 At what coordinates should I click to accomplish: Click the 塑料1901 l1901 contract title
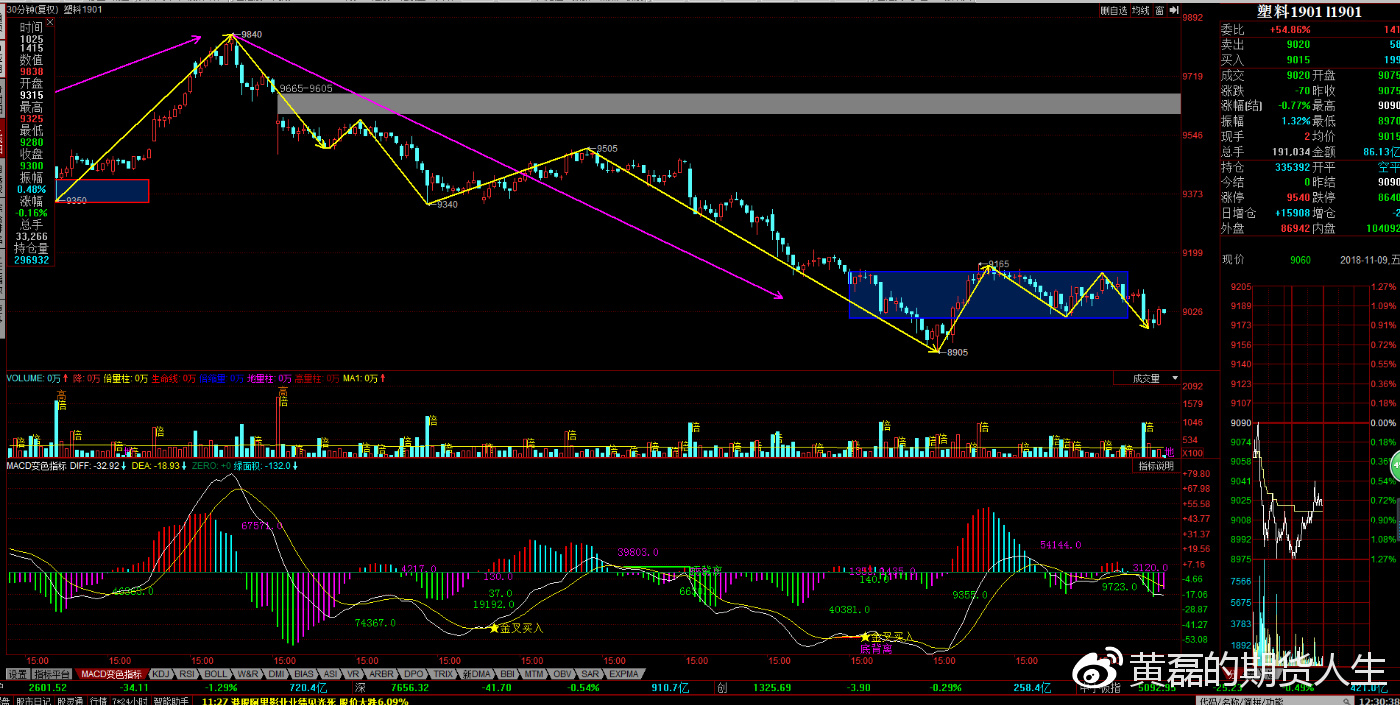pos(1309,11)
